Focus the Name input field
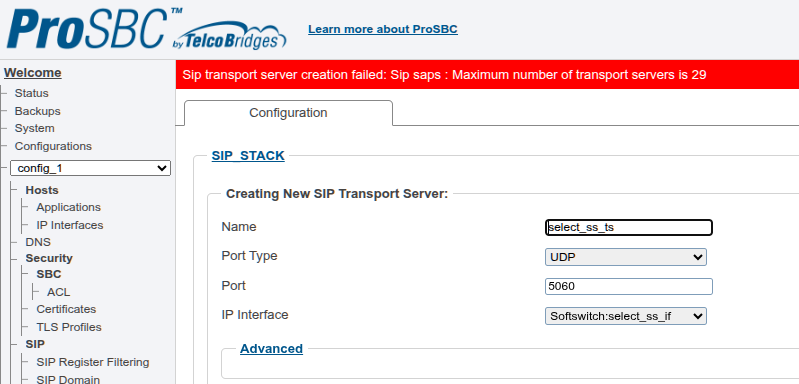Image resolution: width=799 pixels, height=384 pixels. pos(629,228)
